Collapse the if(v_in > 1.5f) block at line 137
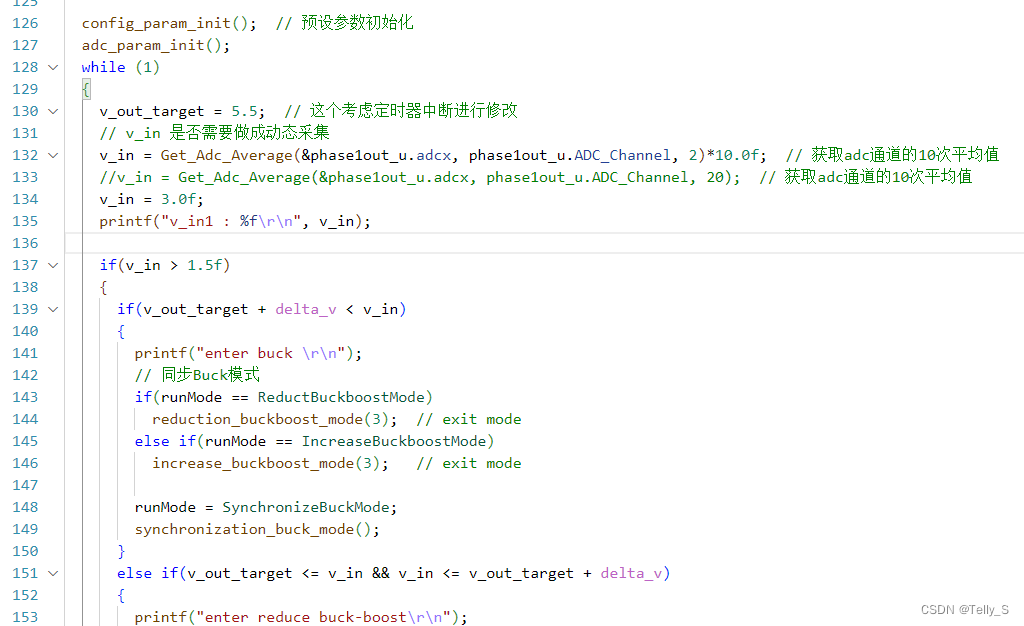The height and width of the screenshot is (626, 1024). click(54, 265)
